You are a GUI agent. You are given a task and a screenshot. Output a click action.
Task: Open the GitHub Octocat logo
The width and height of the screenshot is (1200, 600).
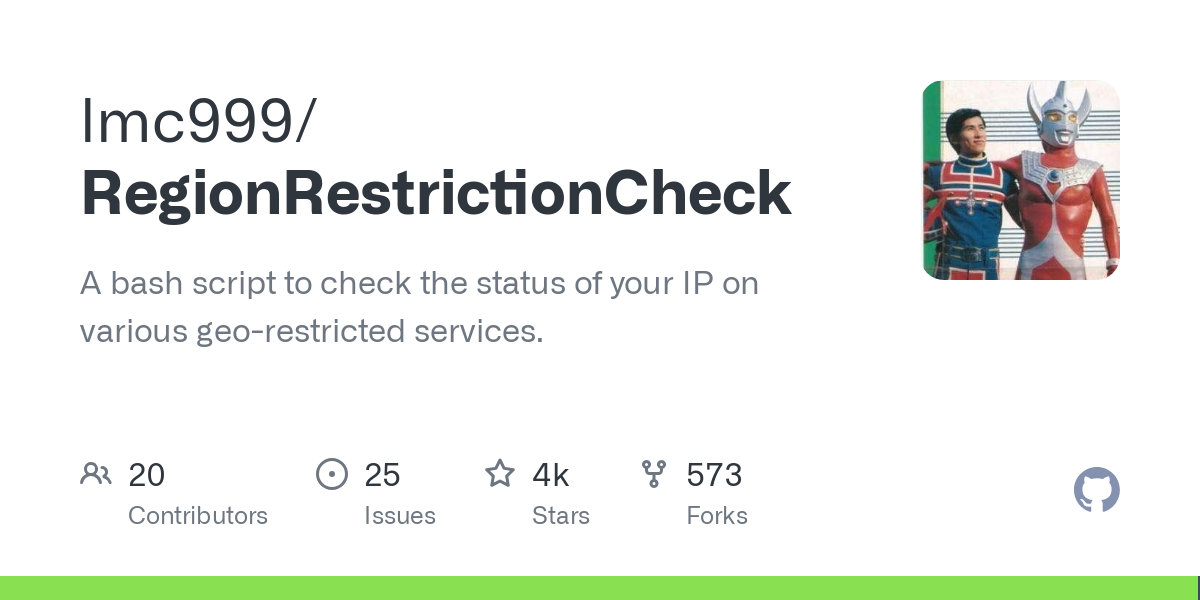click(1097, 491)
